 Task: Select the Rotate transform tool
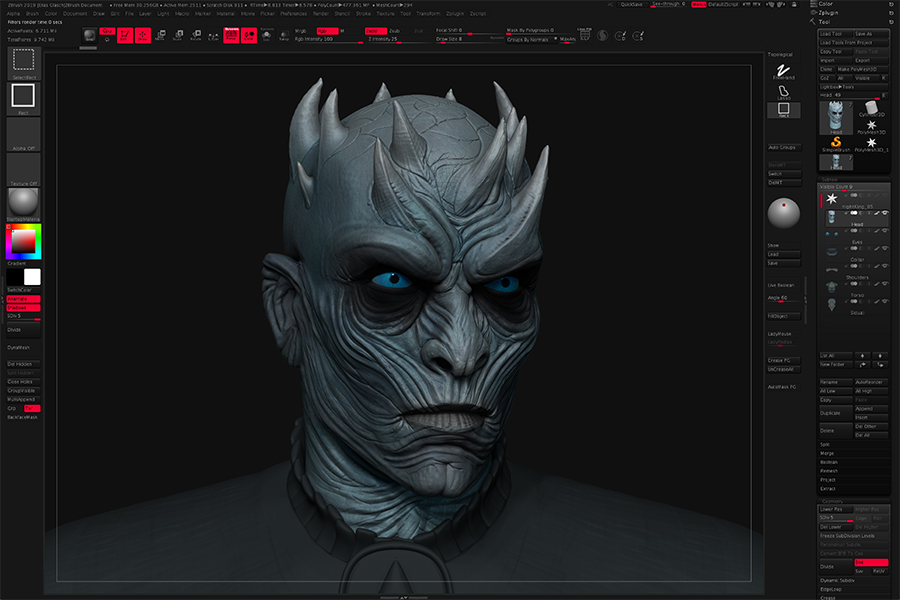[x=196, y=35]
